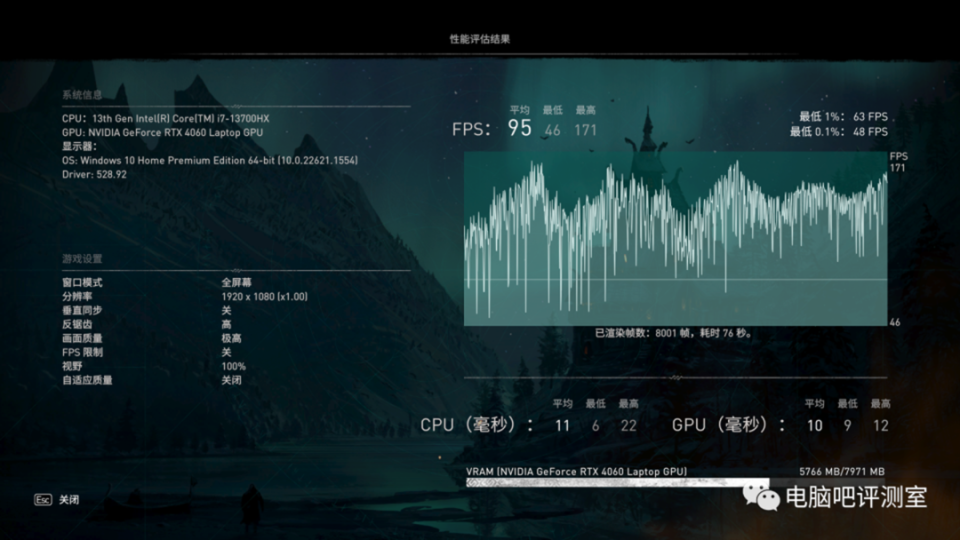Click the 系统信息 section heading
Image resolution: width=960 pixels, height=540 pixels.
(82, 94)
